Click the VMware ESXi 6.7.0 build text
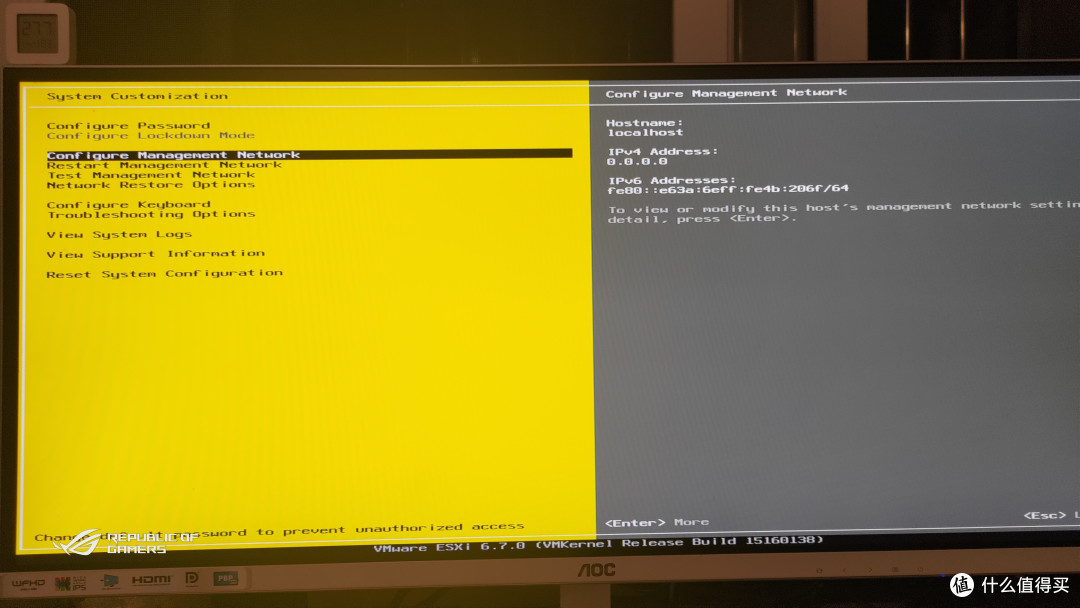Image resolution: width=1080 pixels, height=608 pixels. click(598, 544)
